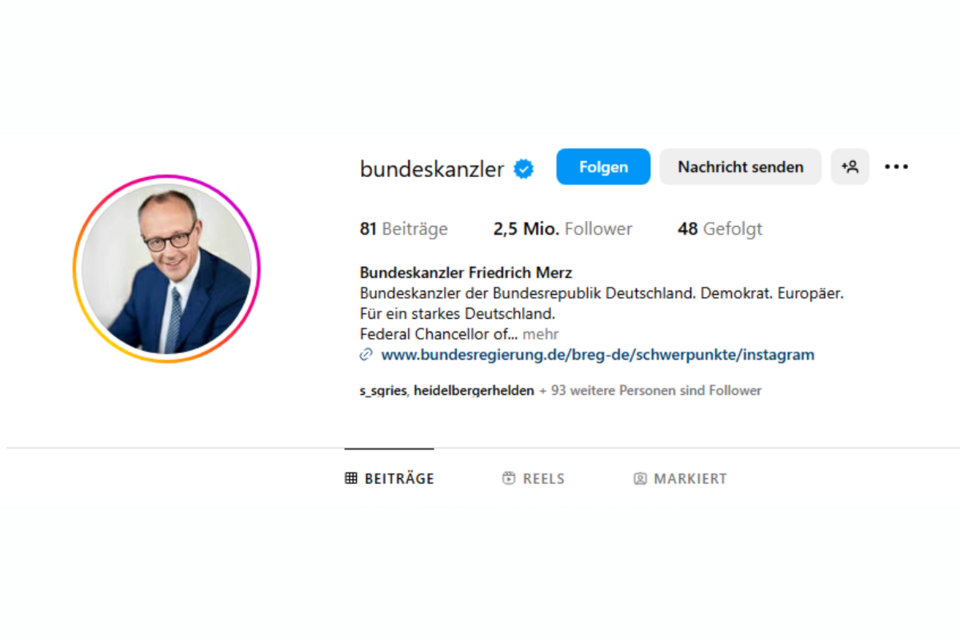Open the profile picture story ring

pos(167,269)
